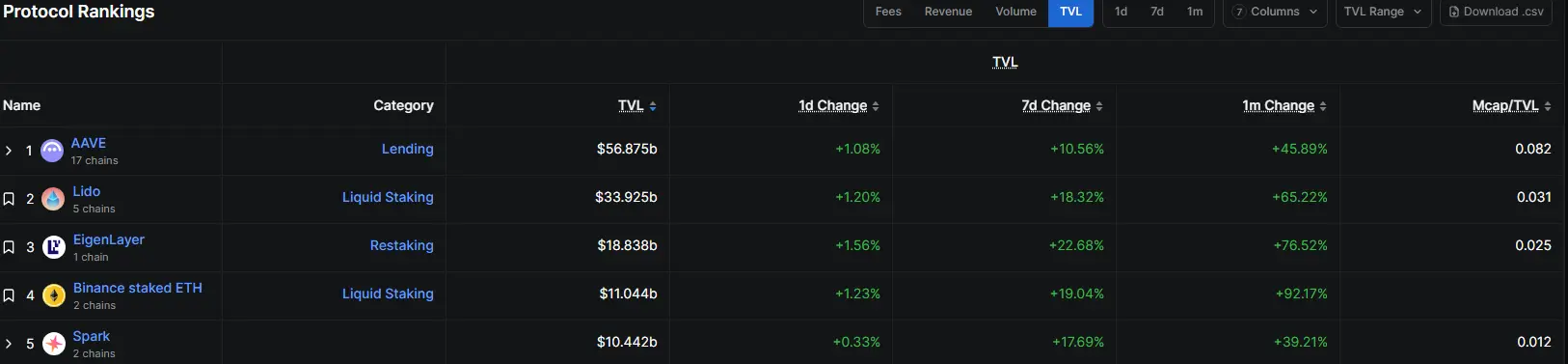Bookmark the EigenLayer protocol row
The height and width of the screenshot is (364, 1568).
click(x=9, y=247)
